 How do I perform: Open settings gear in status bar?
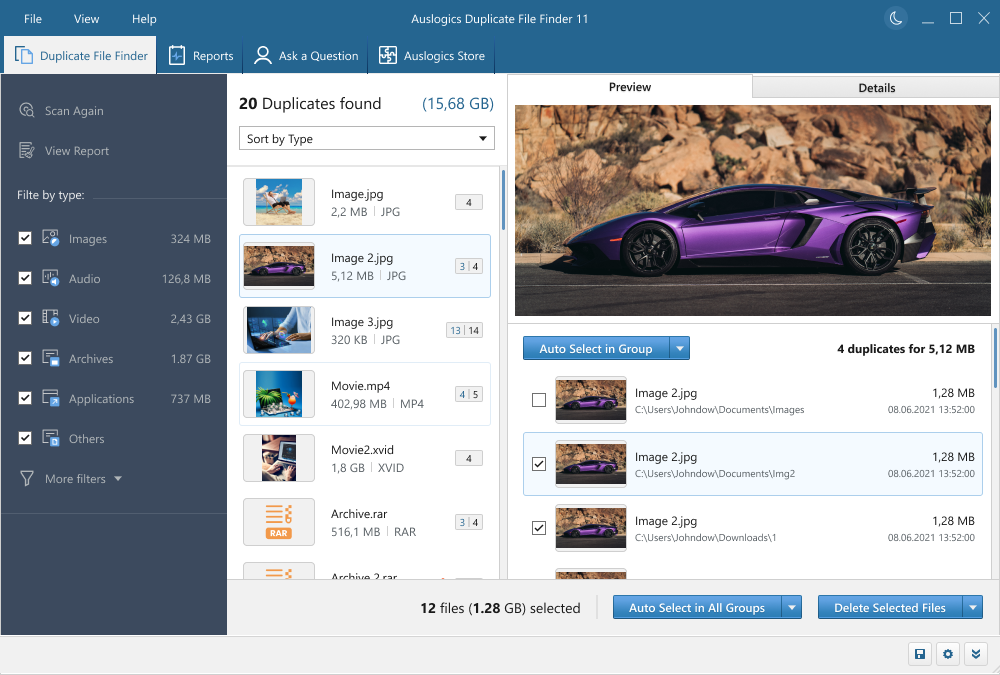click(x=948, y=654)
